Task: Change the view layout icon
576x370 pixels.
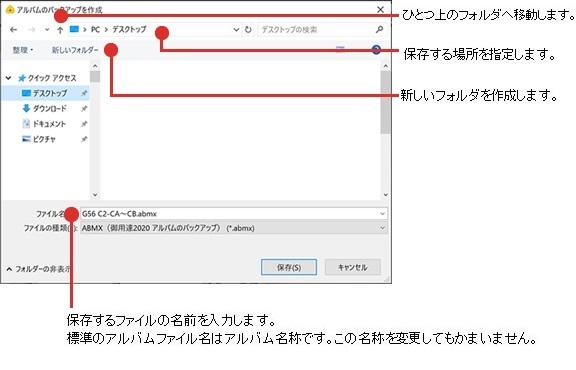Action: pyautogui.click(x=341, y=49)
